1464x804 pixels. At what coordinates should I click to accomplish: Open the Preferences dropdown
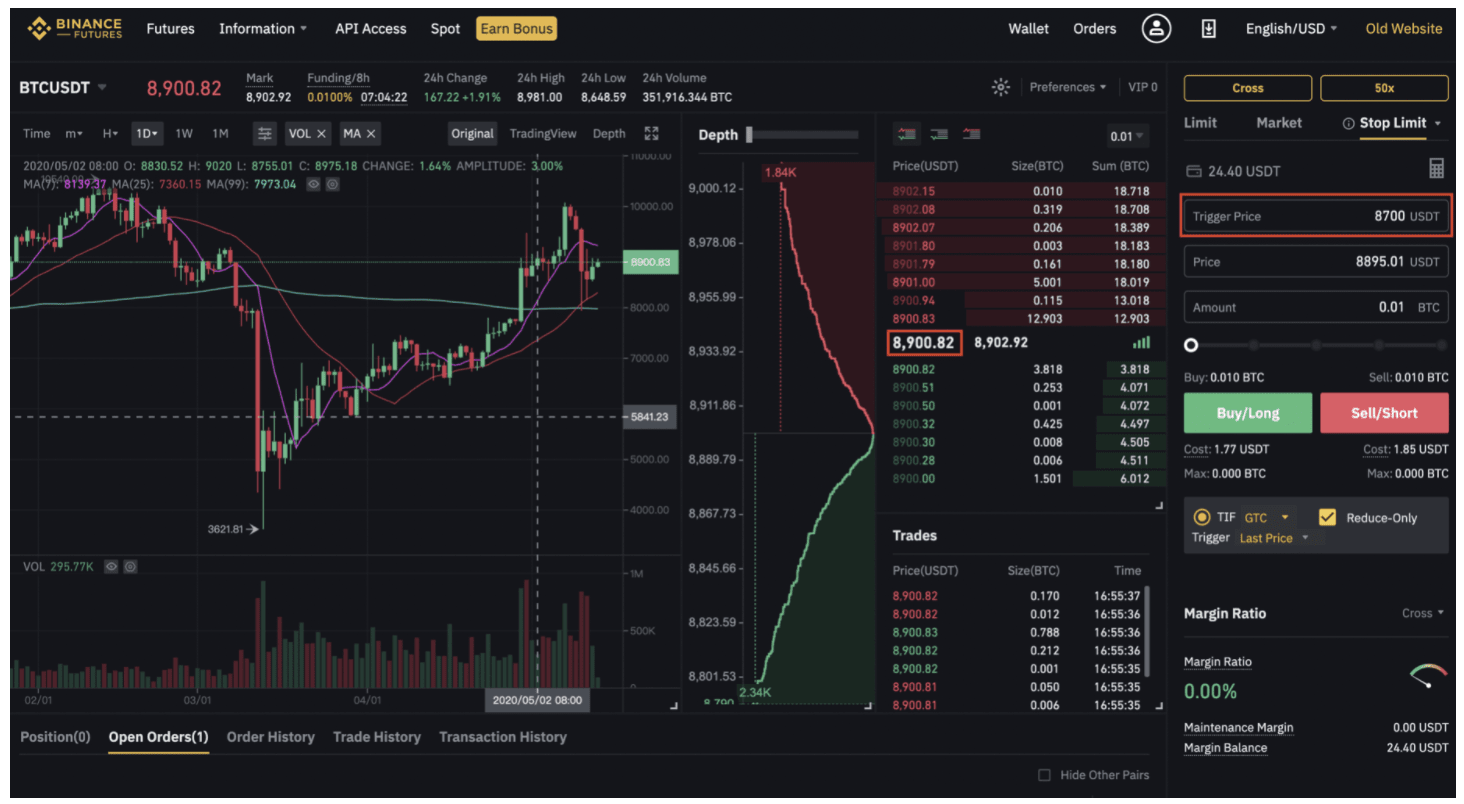click(1068, 87)
